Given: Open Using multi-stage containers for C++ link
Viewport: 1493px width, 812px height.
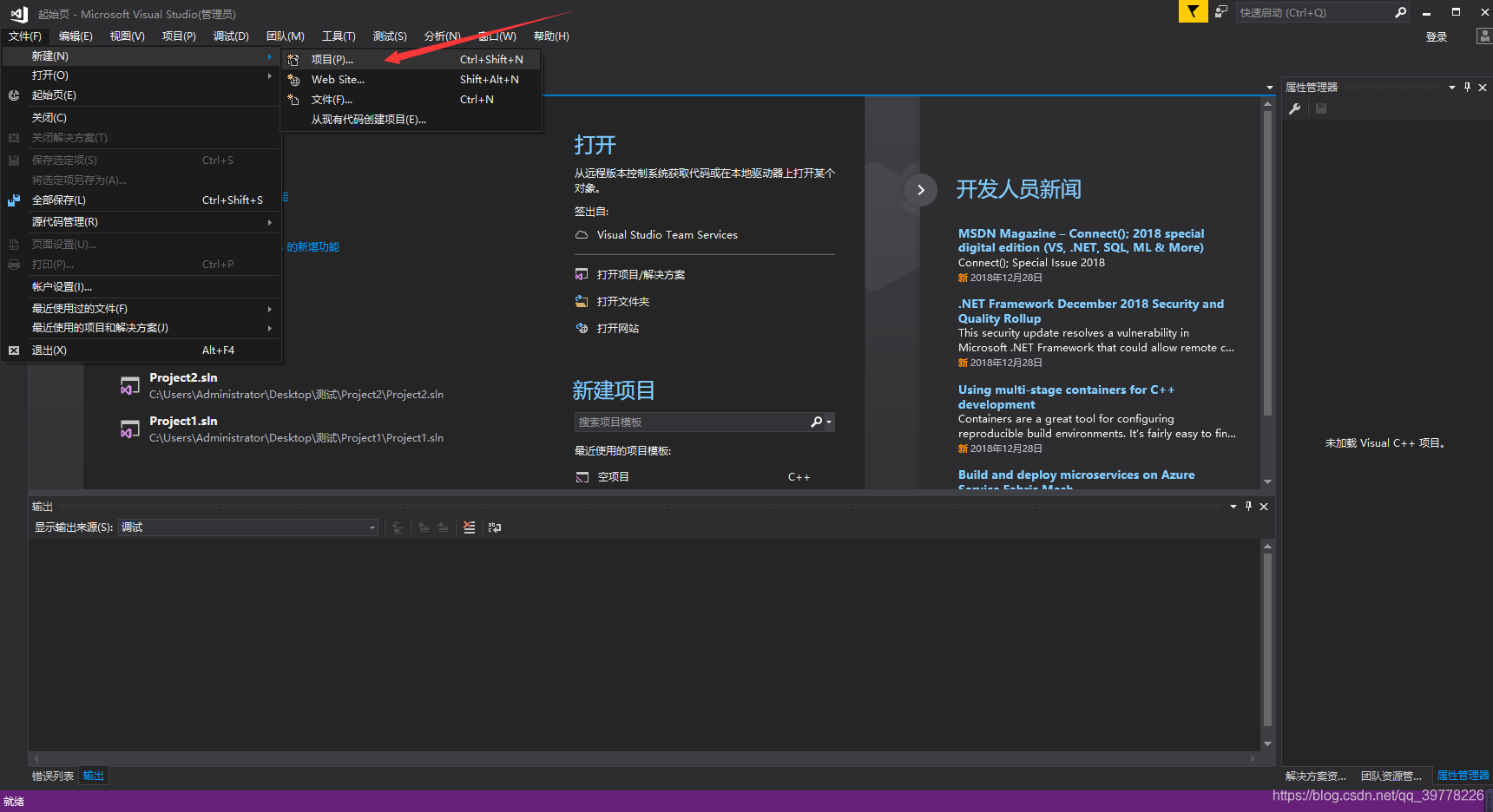Looking at the screenshot, I should coord(1067,397).
